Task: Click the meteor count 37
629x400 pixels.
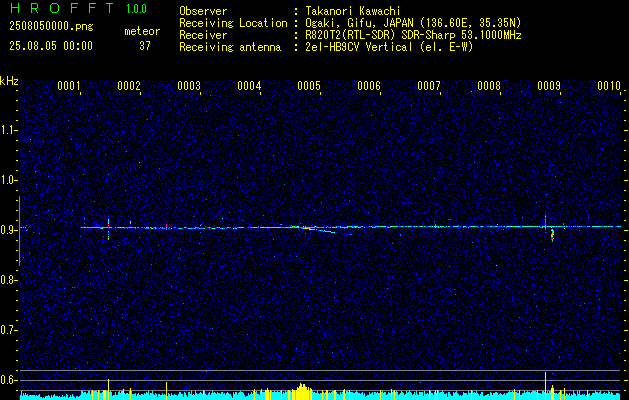Action: (x=145, y=46)
